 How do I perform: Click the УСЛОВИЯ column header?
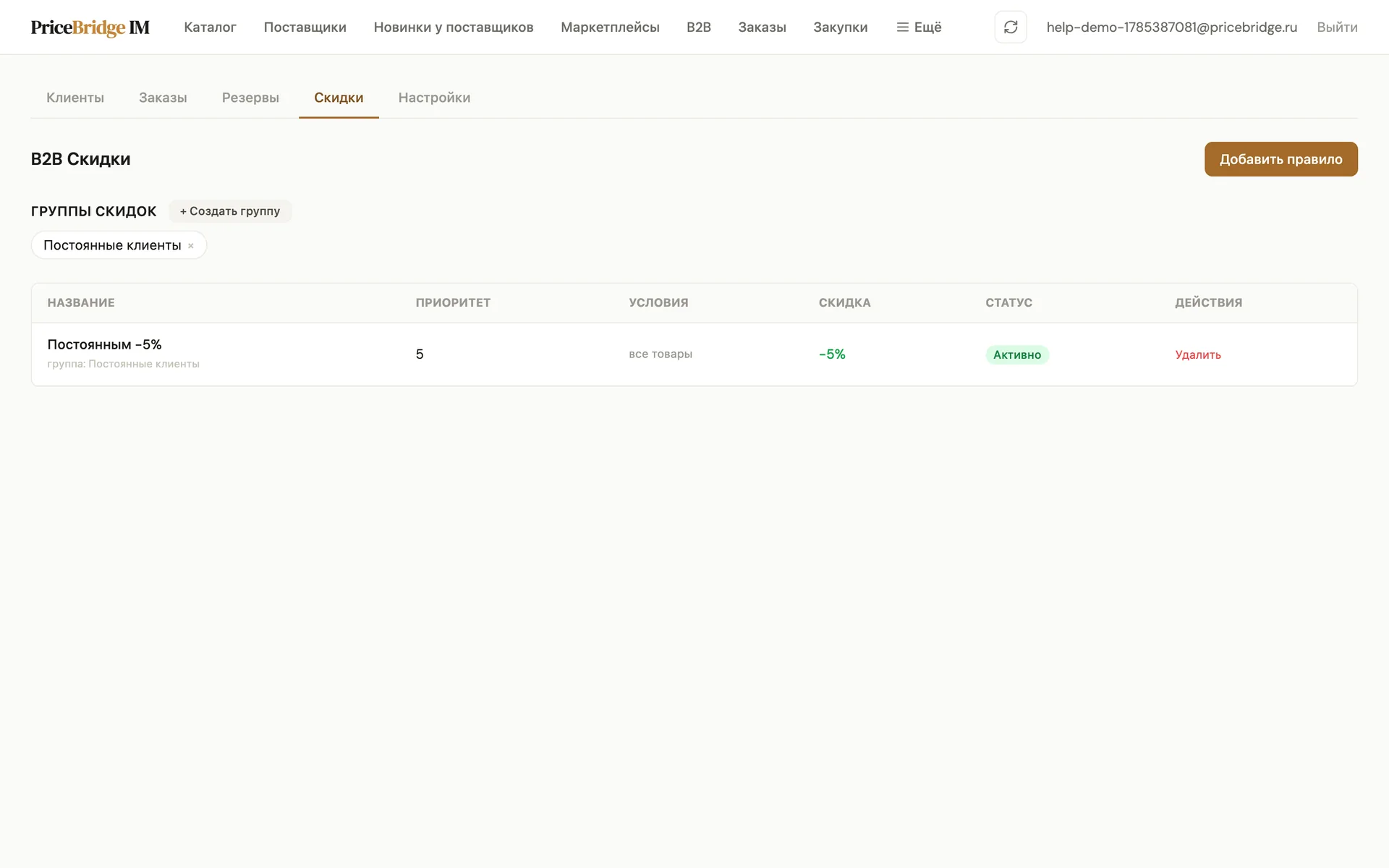pyautogui.click(x=658, y=302)
